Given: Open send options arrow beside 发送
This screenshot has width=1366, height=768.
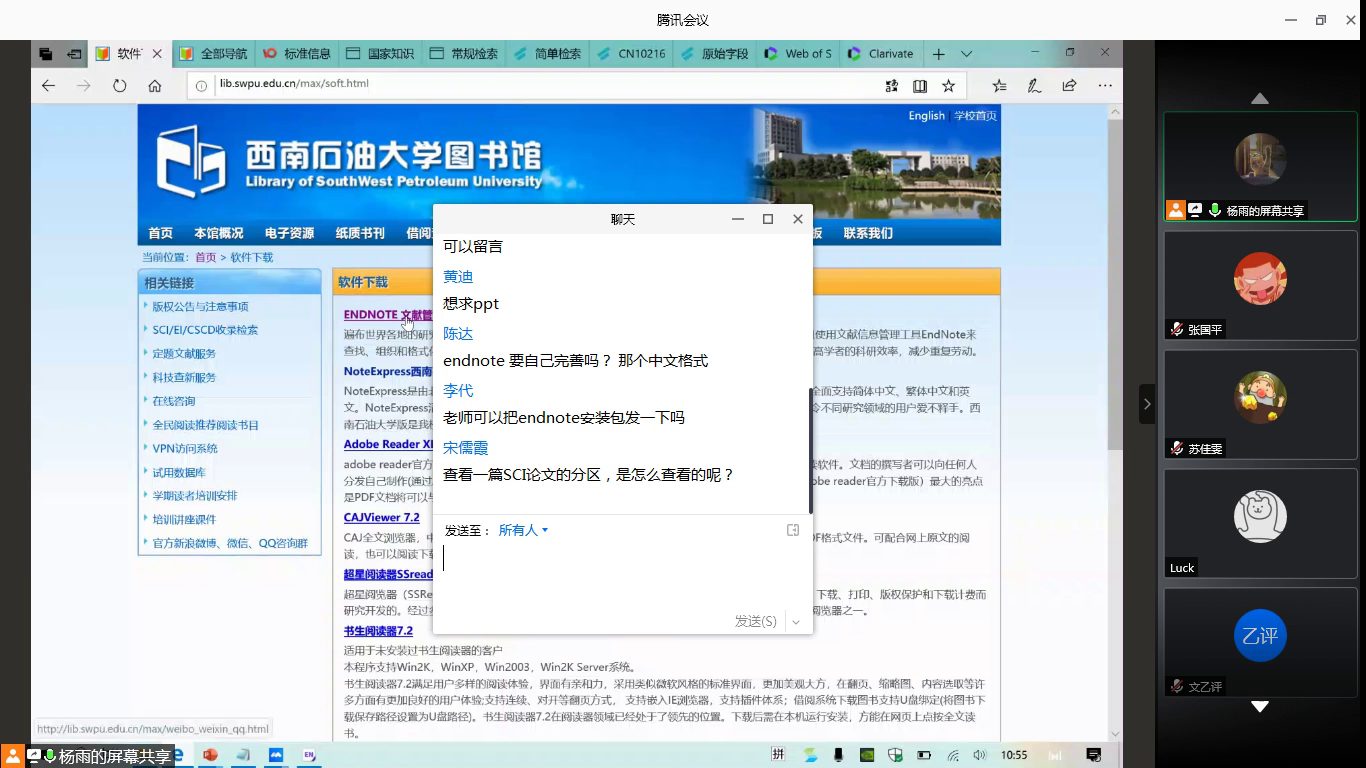Looking at the screenshot, I should [x=796, y=621].
